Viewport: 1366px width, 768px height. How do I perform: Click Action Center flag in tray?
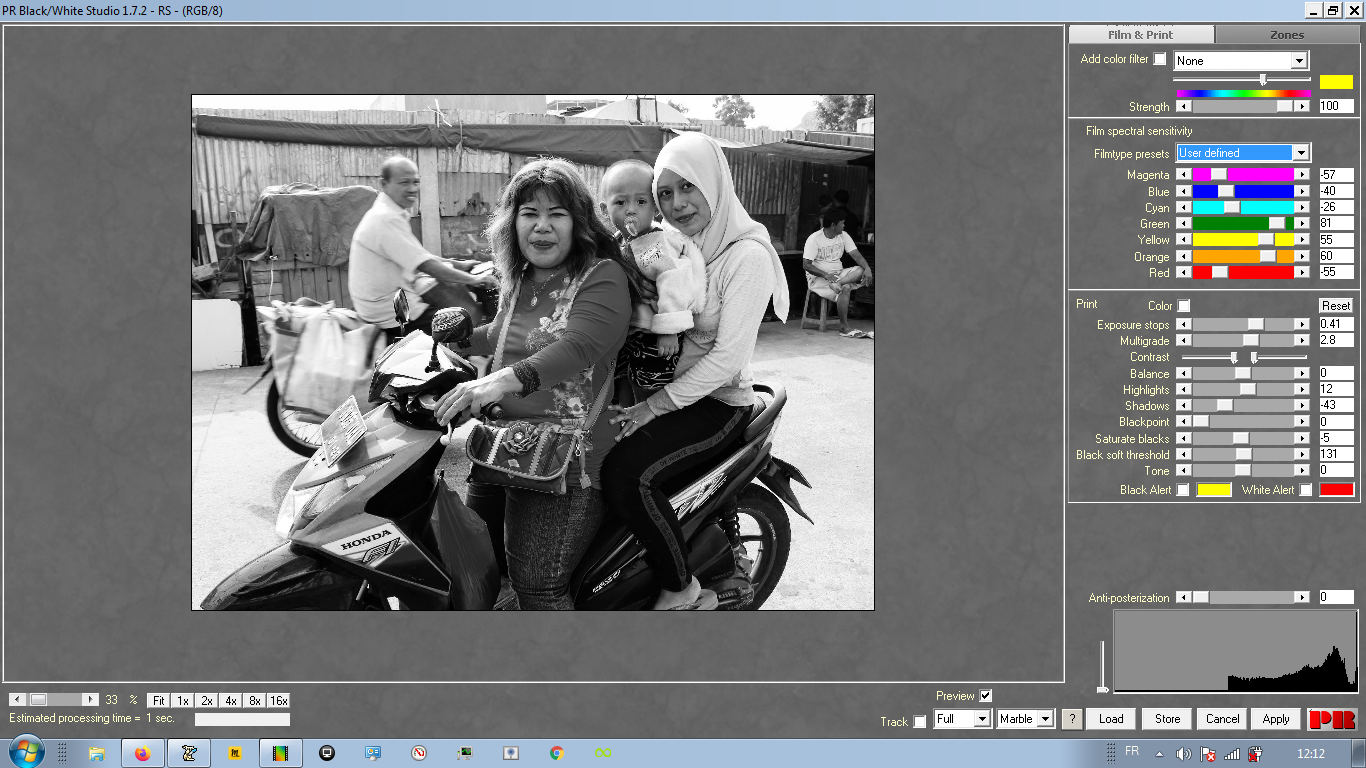(x=1208, y=754)
